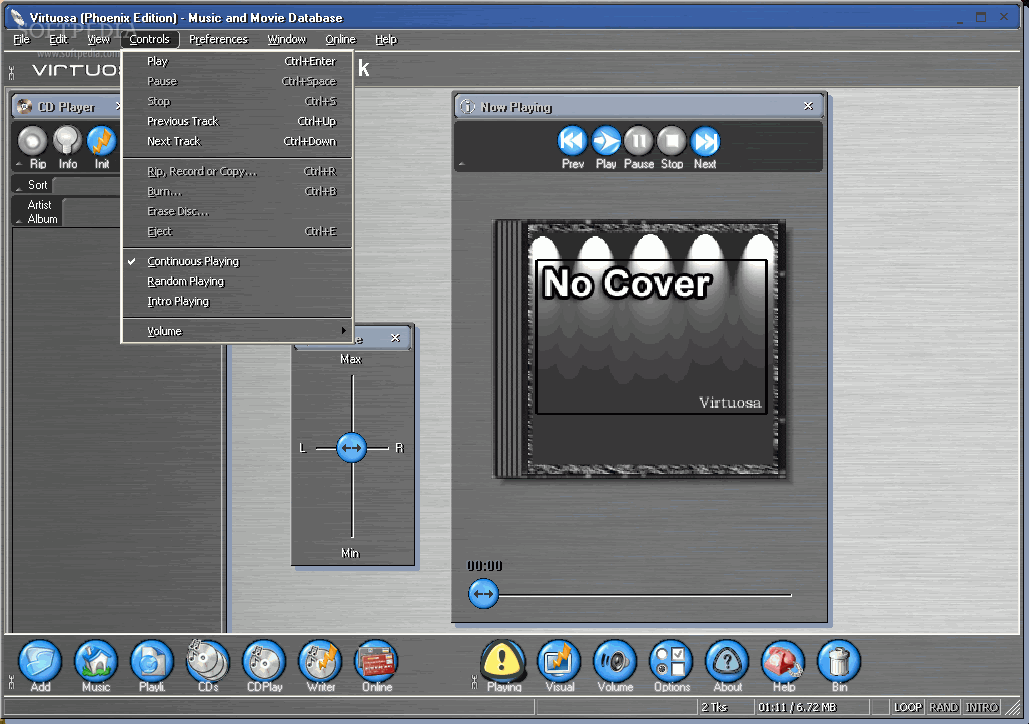Click the 01:11 / 6.72 MB status

pos(797,707)
